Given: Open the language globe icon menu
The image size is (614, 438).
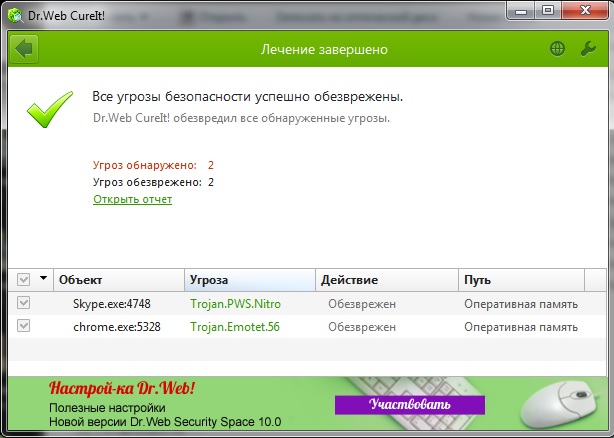Looking at the screenshot, I should 558,49.
